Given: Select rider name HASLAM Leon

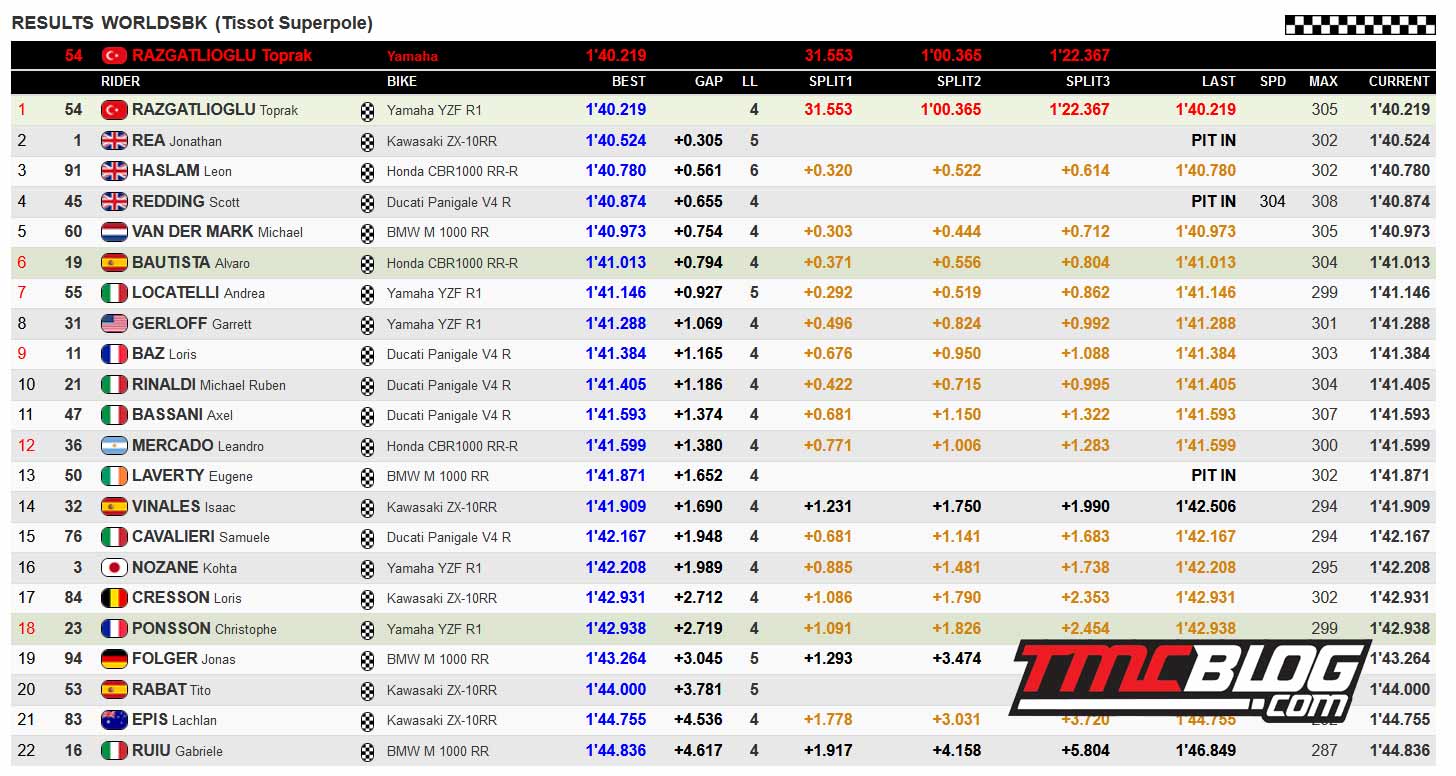Looking at the screenshot, I should [182, 171].
